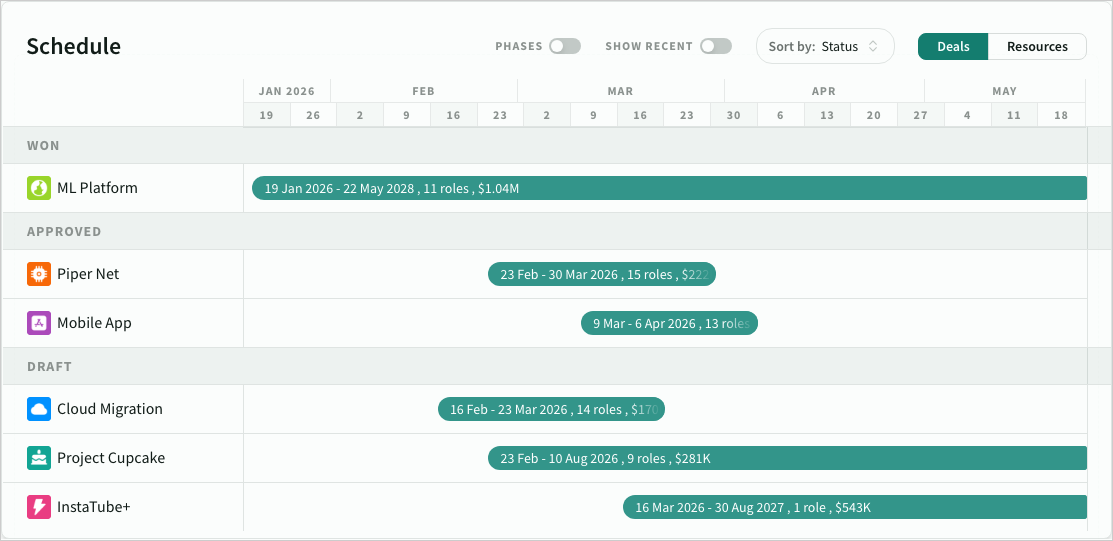Select the InstaTube+ 16 Mar timeline bar

pyautogui.click(x=855, y=507)
